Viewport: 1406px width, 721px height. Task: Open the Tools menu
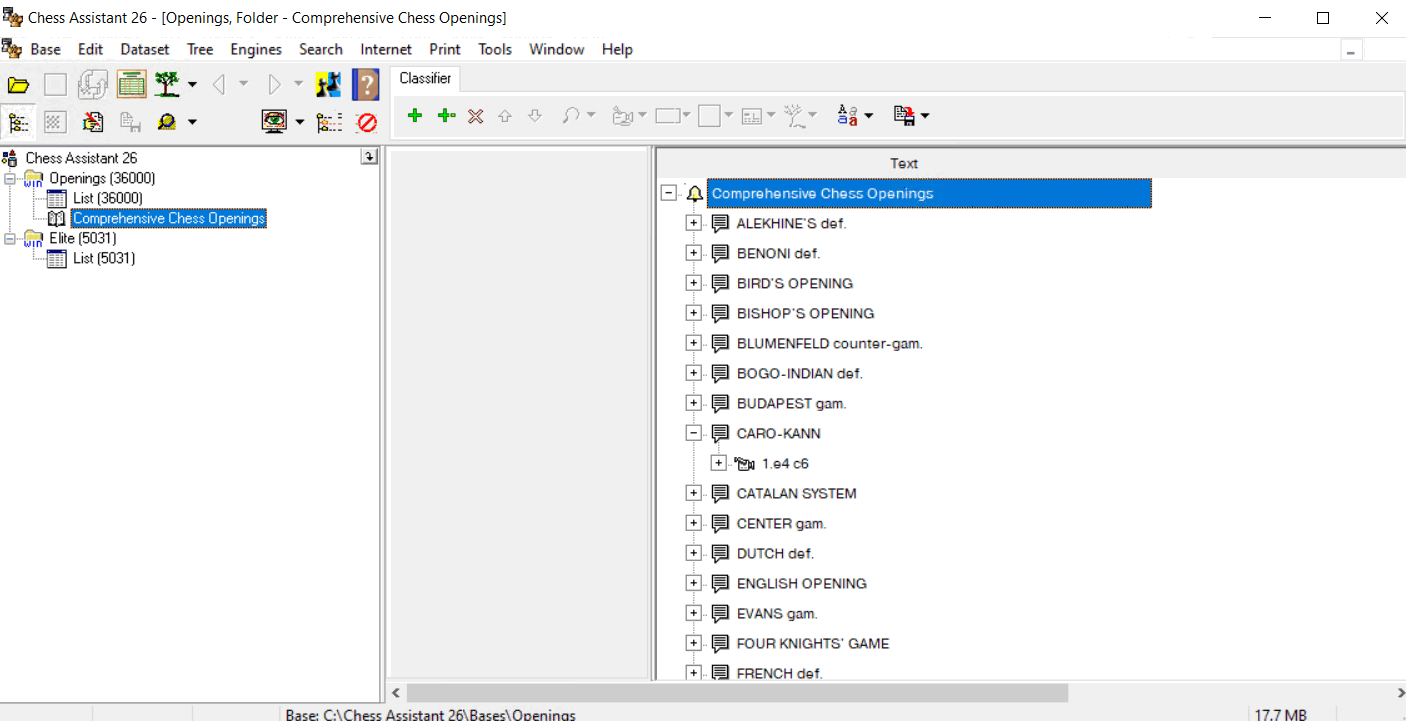pos(495,49)
